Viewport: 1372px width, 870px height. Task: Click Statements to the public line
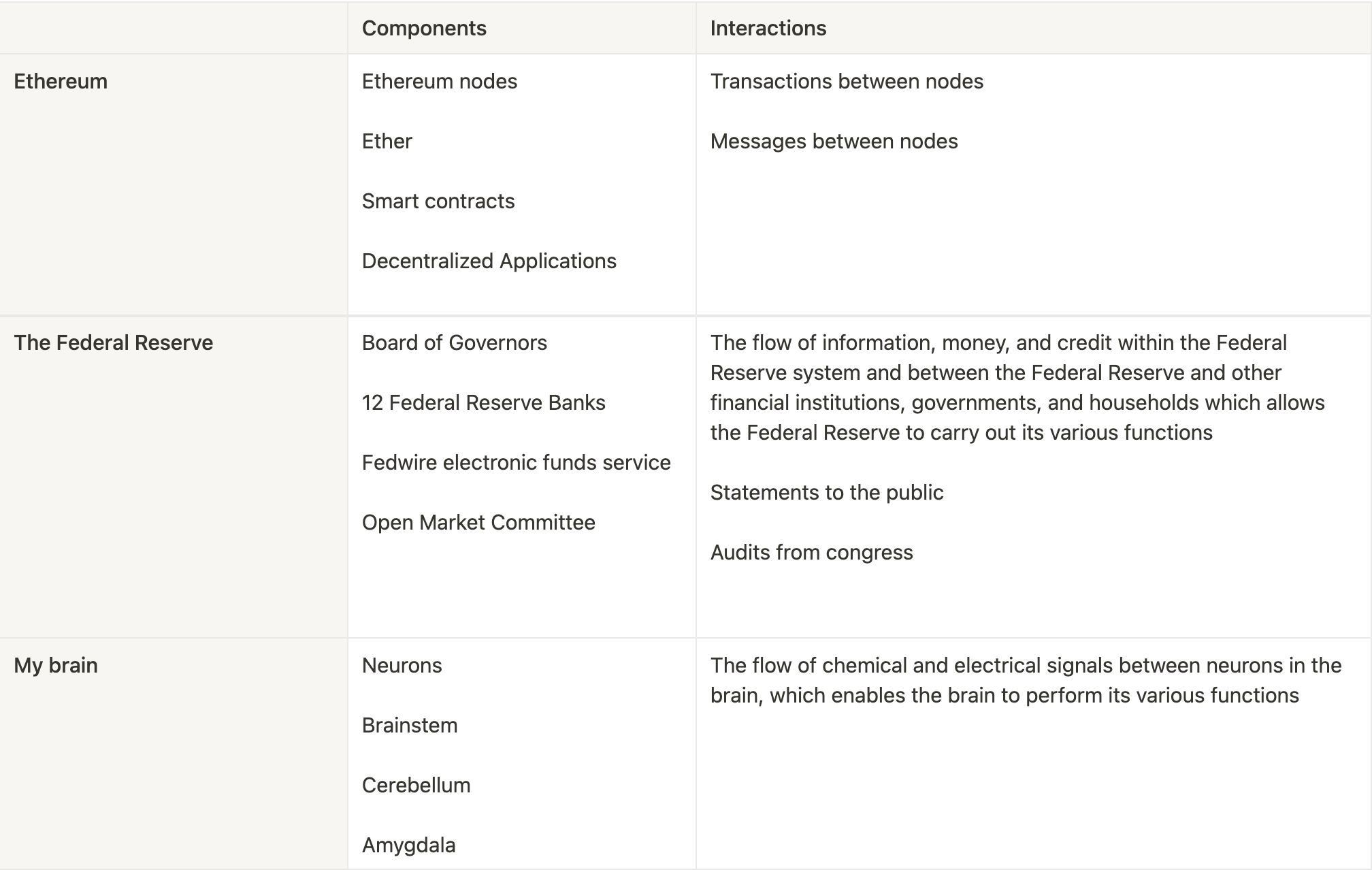point(826,492)
